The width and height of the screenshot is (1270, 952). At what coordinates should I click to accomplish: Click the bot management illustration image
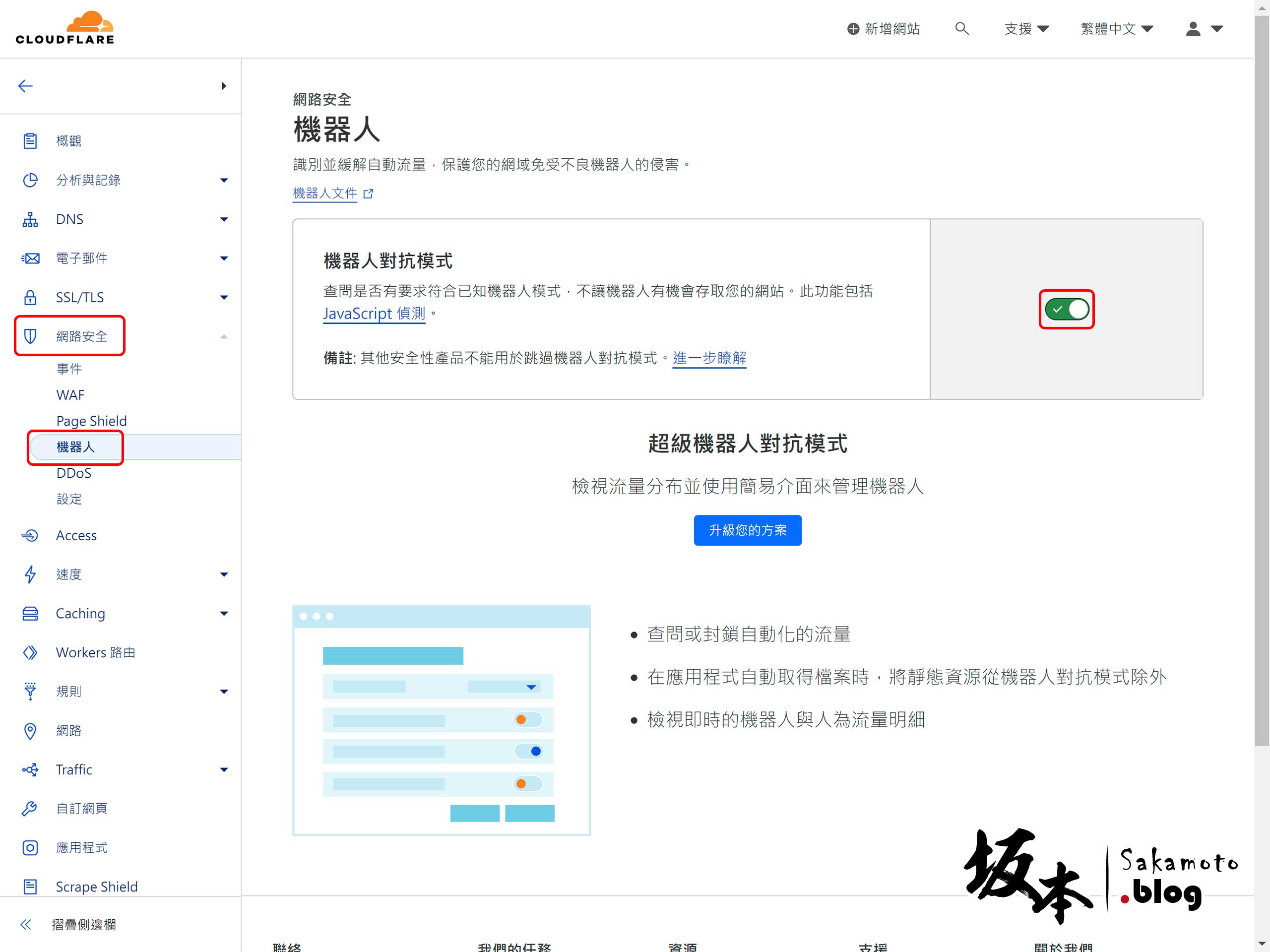pyautogui.click(x=442, y=720)
